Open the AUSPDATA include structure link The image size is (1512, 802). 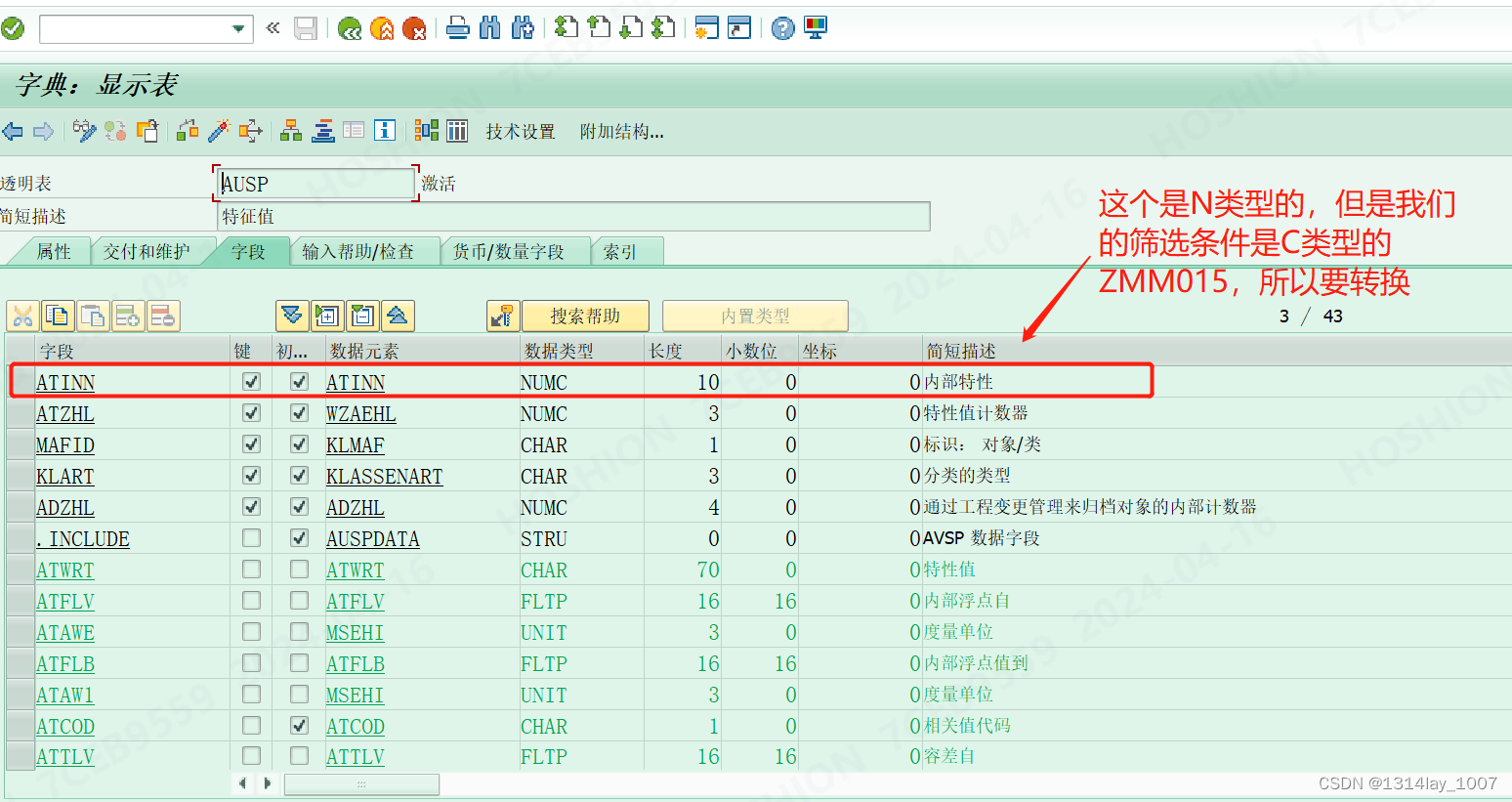[372, 539]
